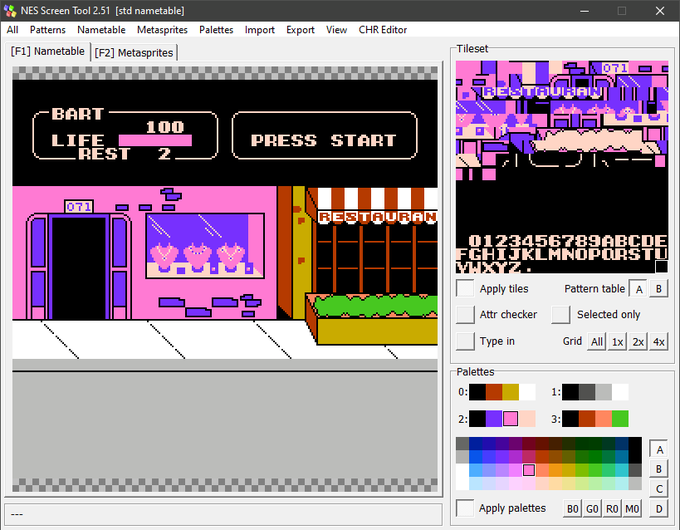Select the light gray color in palette 1

tap(604, 392)
